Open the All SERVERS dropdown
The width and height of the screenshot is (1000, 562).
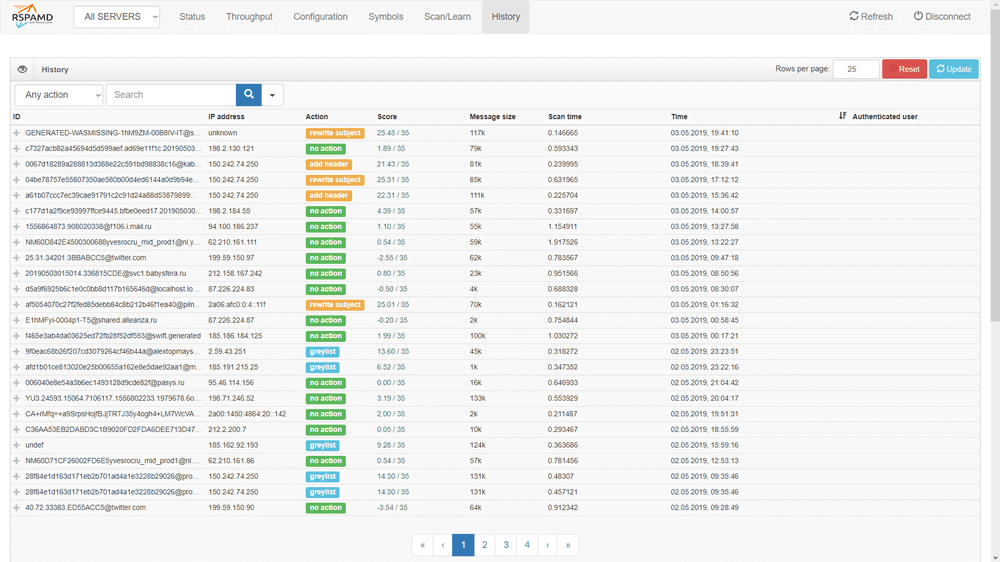coord(117,17)
